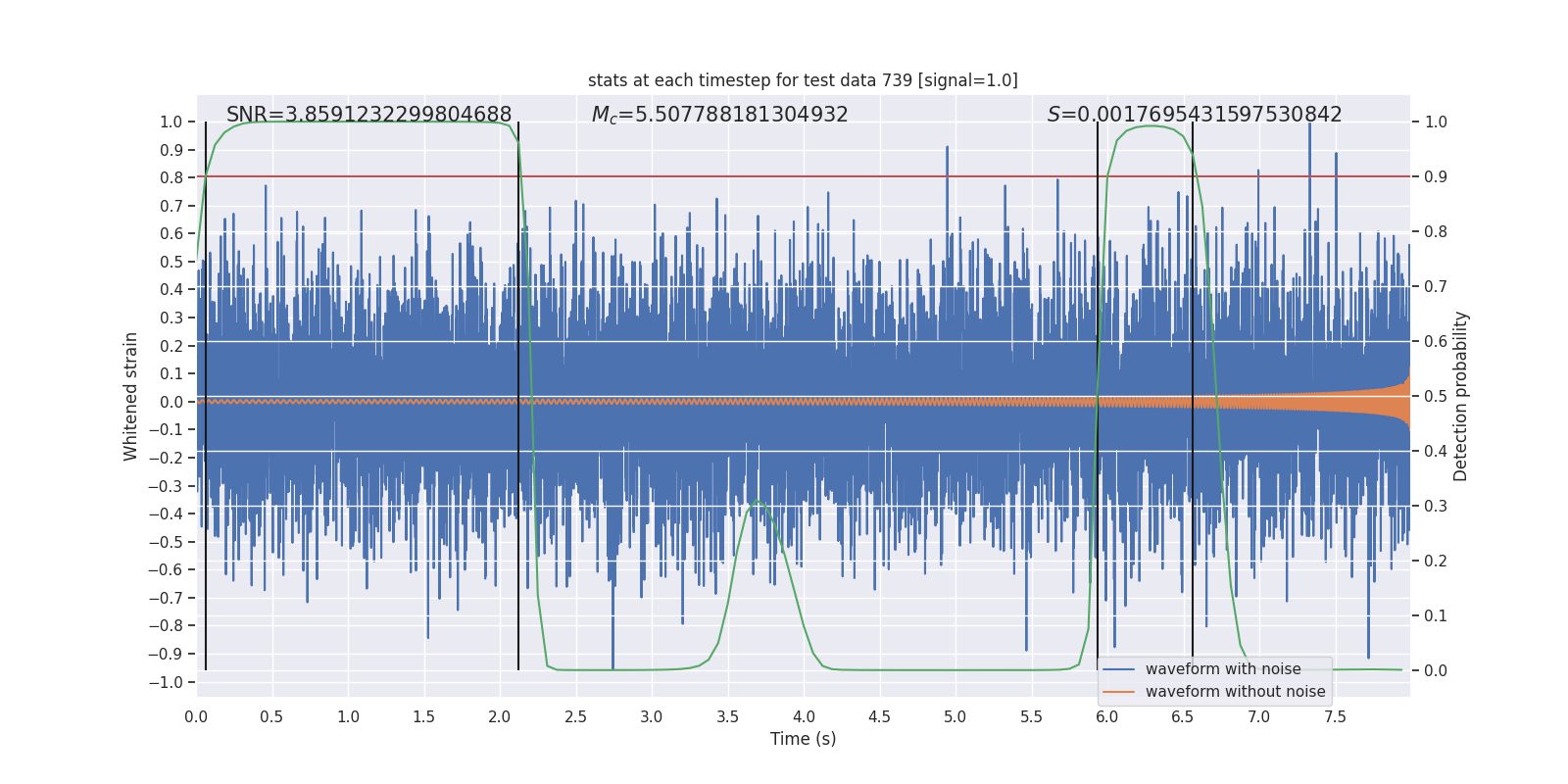Click the orange line swatch in the legend
1568x784 pixels.
coord(1118,692)
